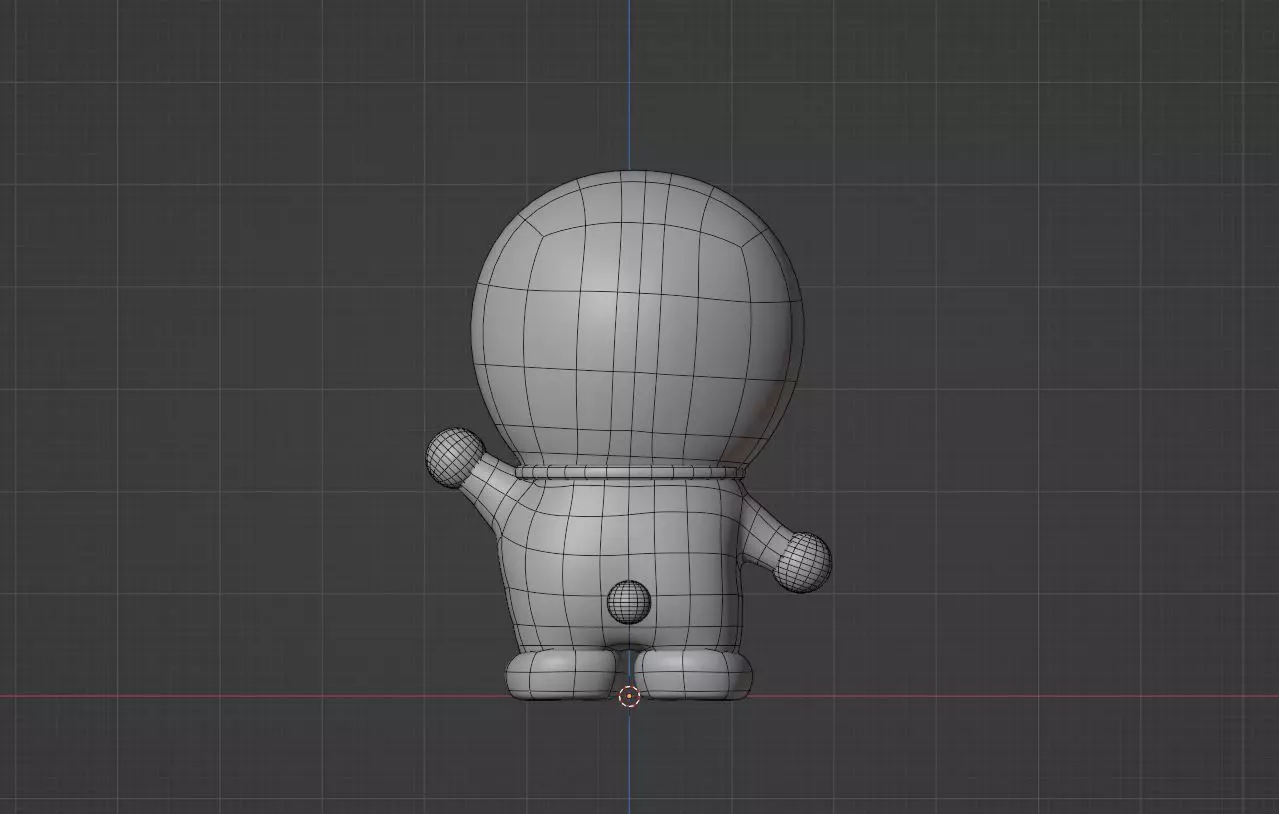
Task: Select the lowered hand sphere on the right arm
Action: (803, 561)
